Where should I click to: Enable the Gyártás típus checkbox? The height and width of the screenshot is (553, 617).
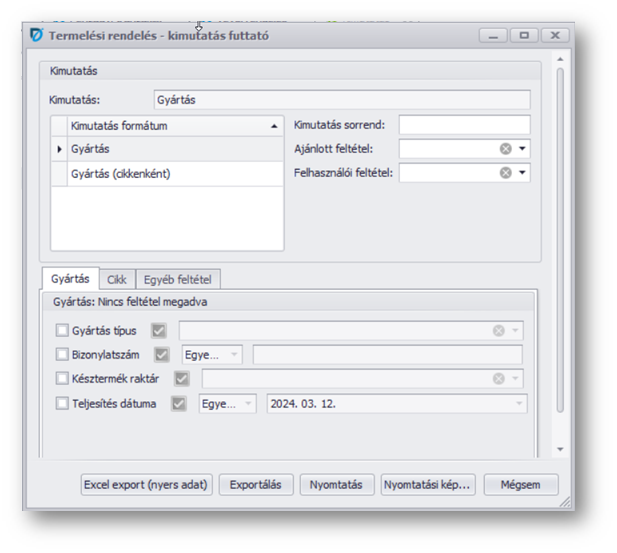[63, 330]
